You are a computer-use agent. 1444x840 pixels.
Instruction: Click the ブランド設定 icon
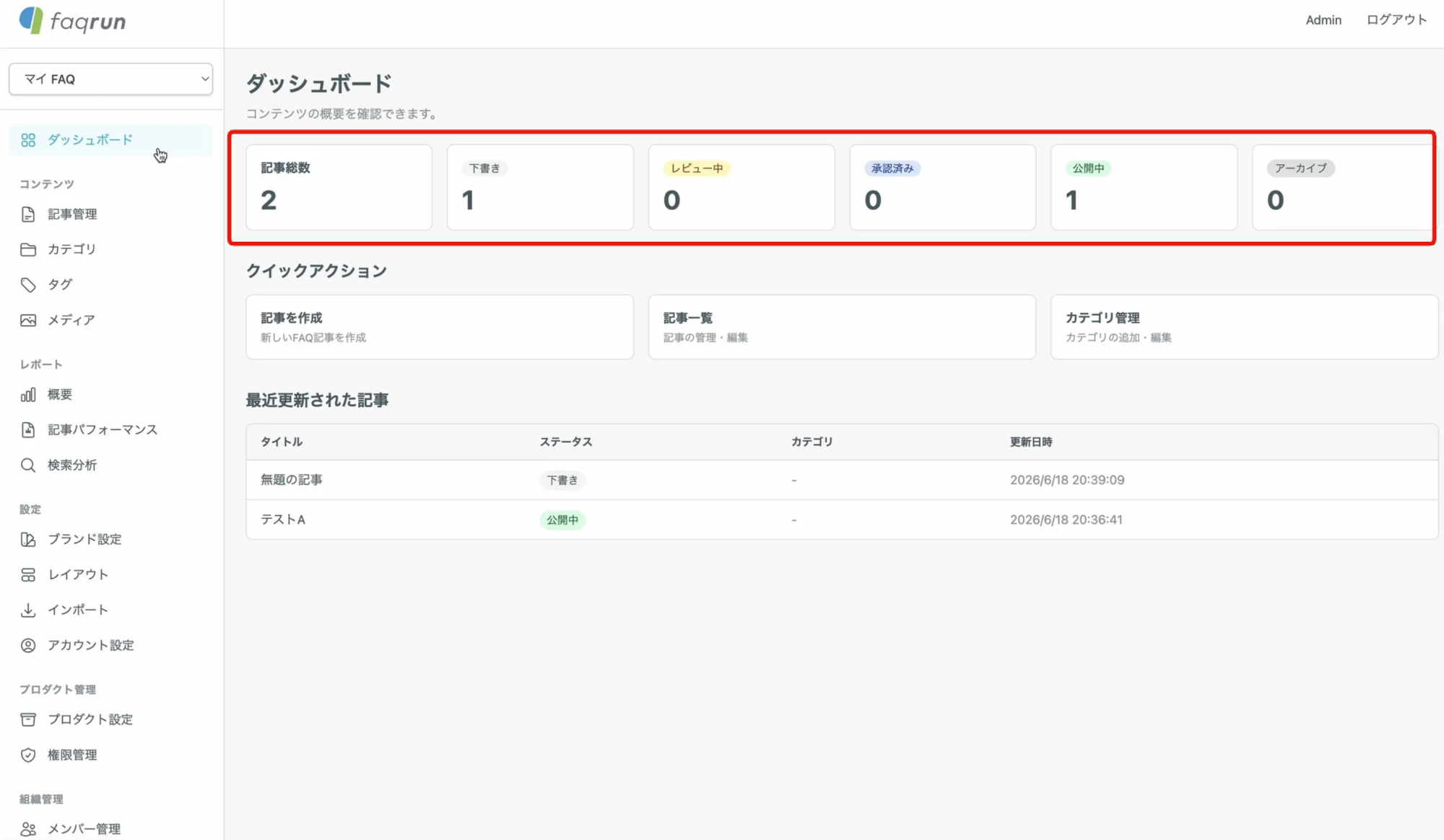click(x=28, y=539)
